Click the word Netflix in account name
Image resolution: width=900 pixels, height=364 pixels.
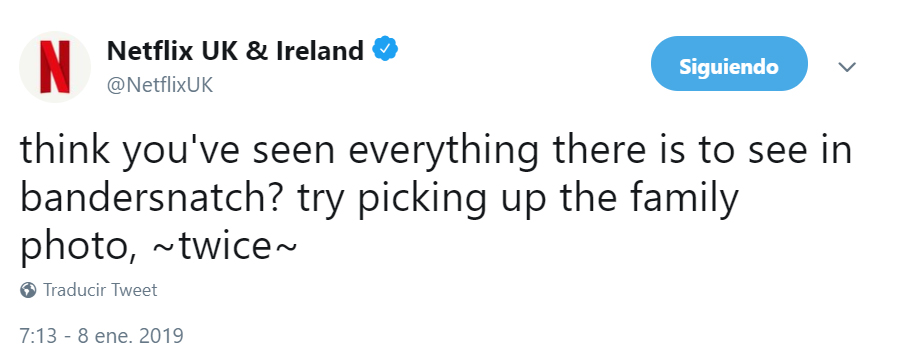pos(149,51)
